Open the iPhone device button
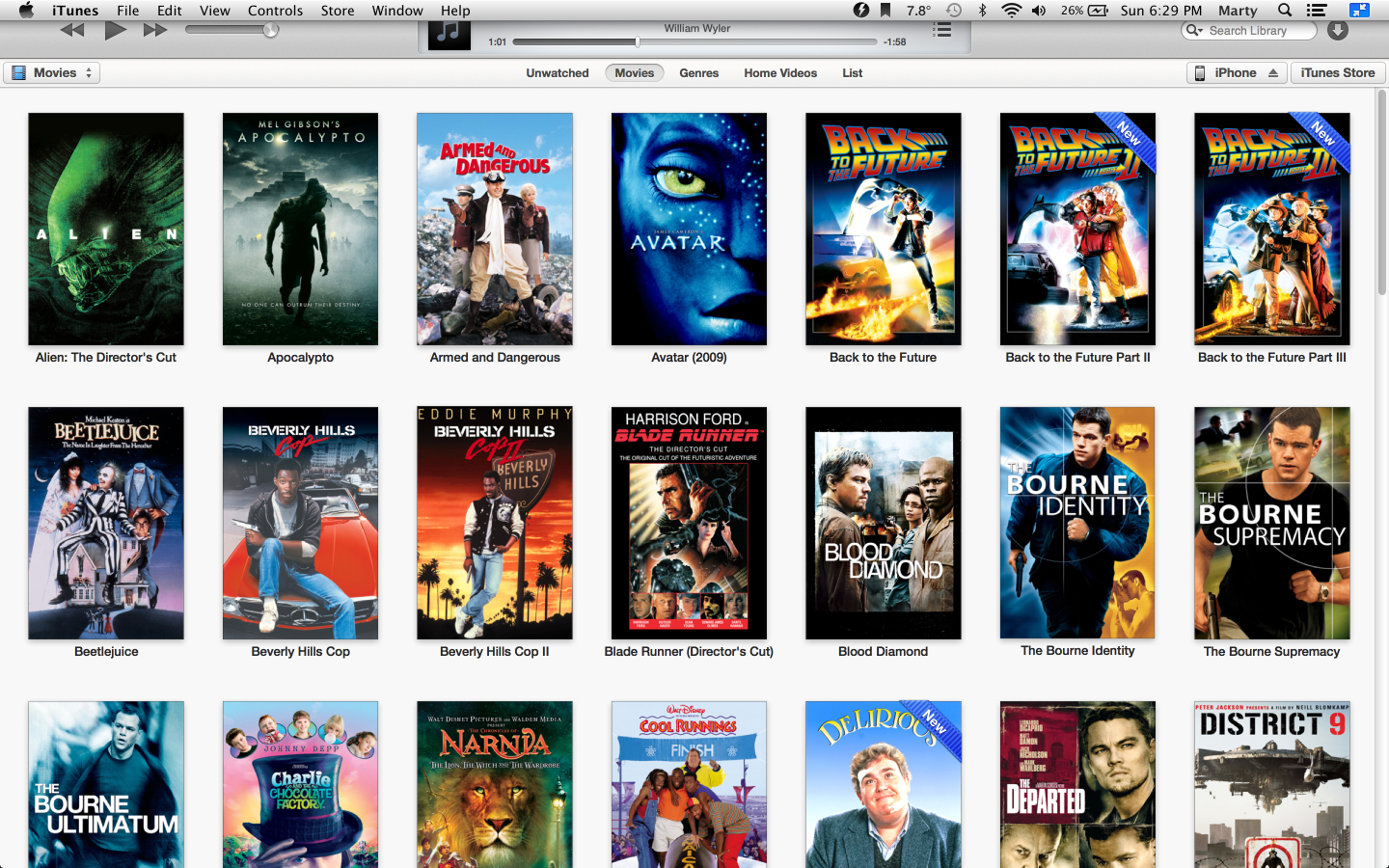 pos(1237,72)
